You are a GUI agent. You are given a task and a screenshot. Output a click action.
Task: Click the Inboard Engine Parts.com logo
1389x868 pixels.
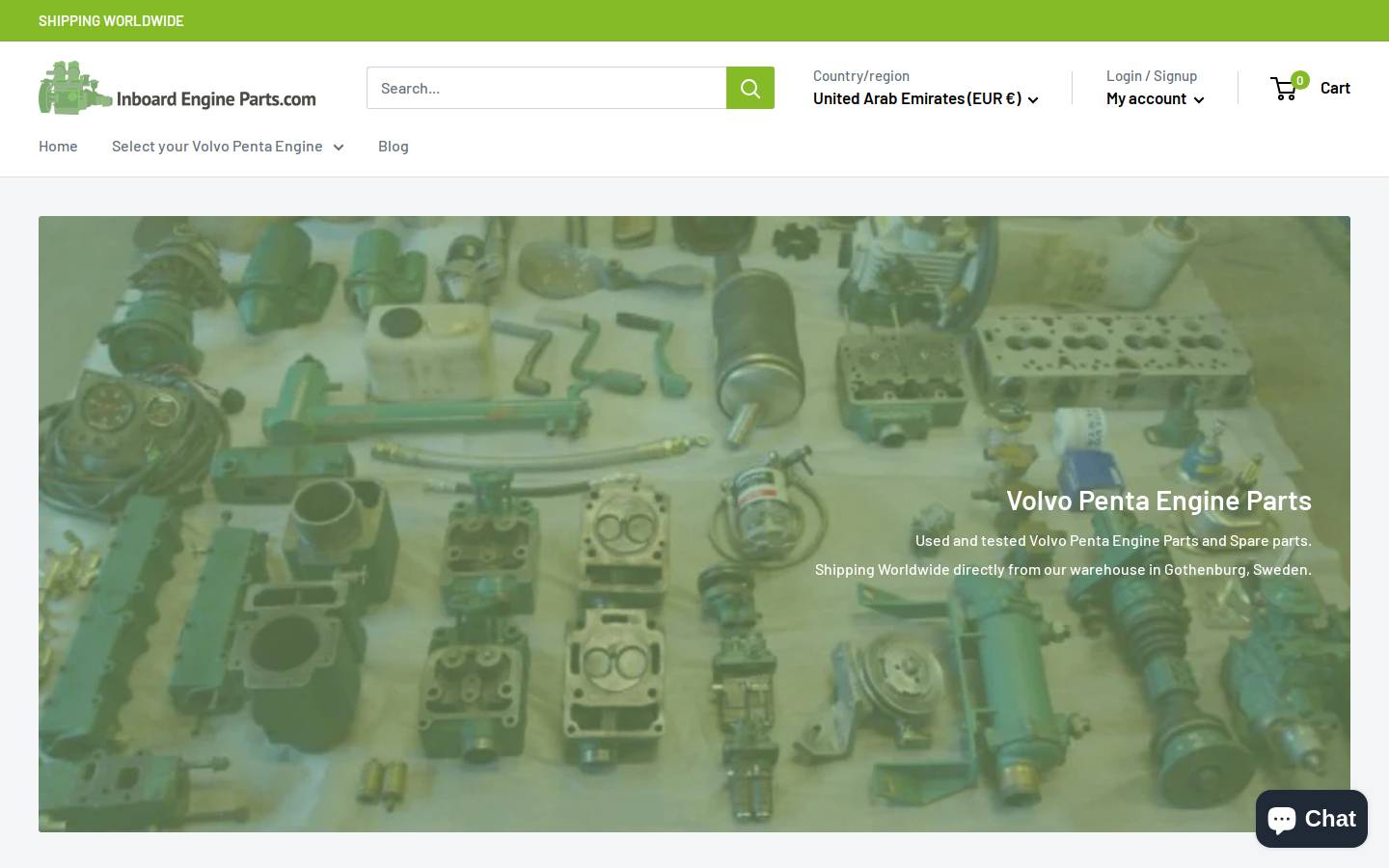(177, 88)
